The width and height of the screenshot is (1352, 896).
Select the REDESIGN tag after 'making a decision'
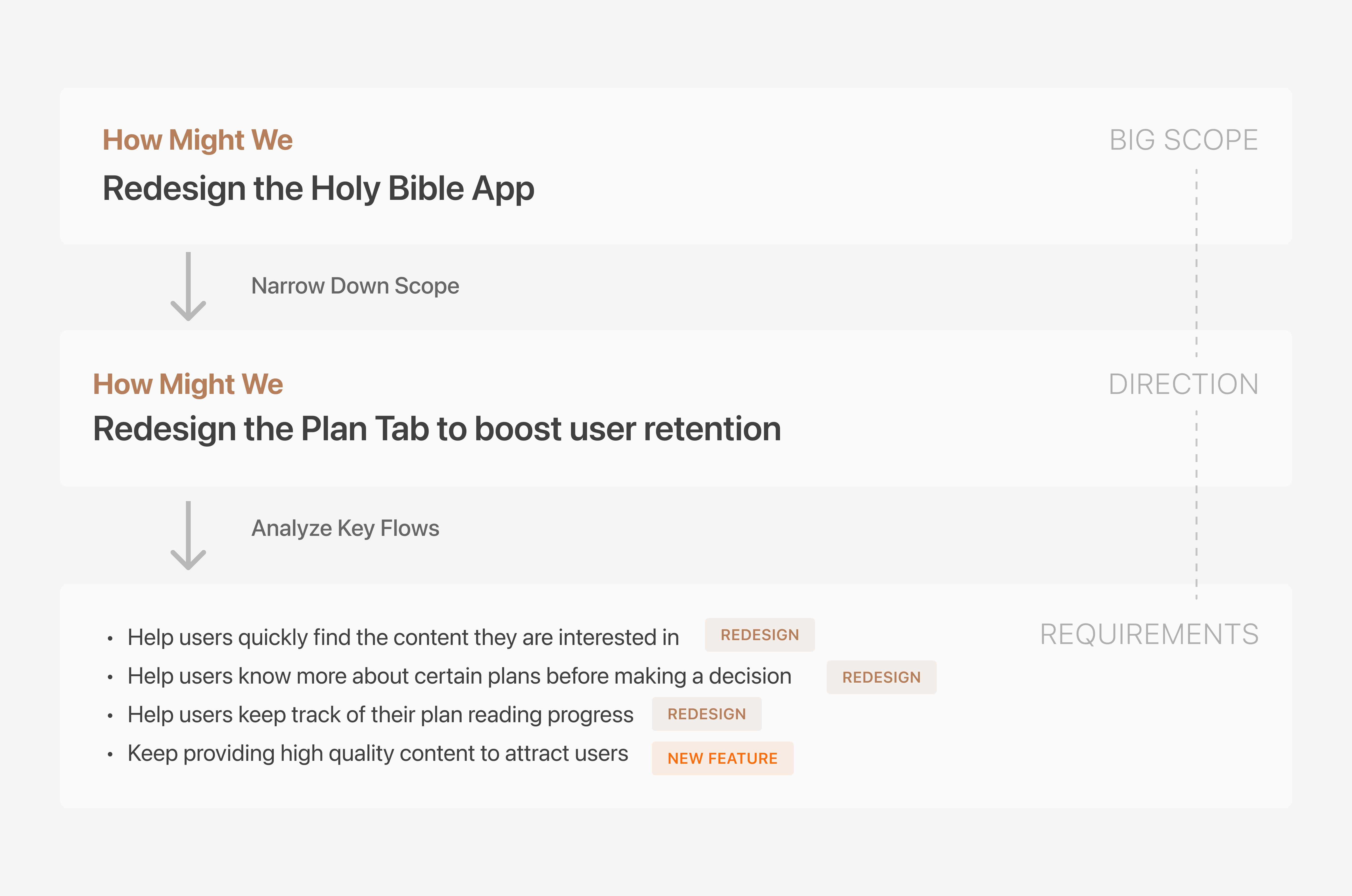coord(881,677)
